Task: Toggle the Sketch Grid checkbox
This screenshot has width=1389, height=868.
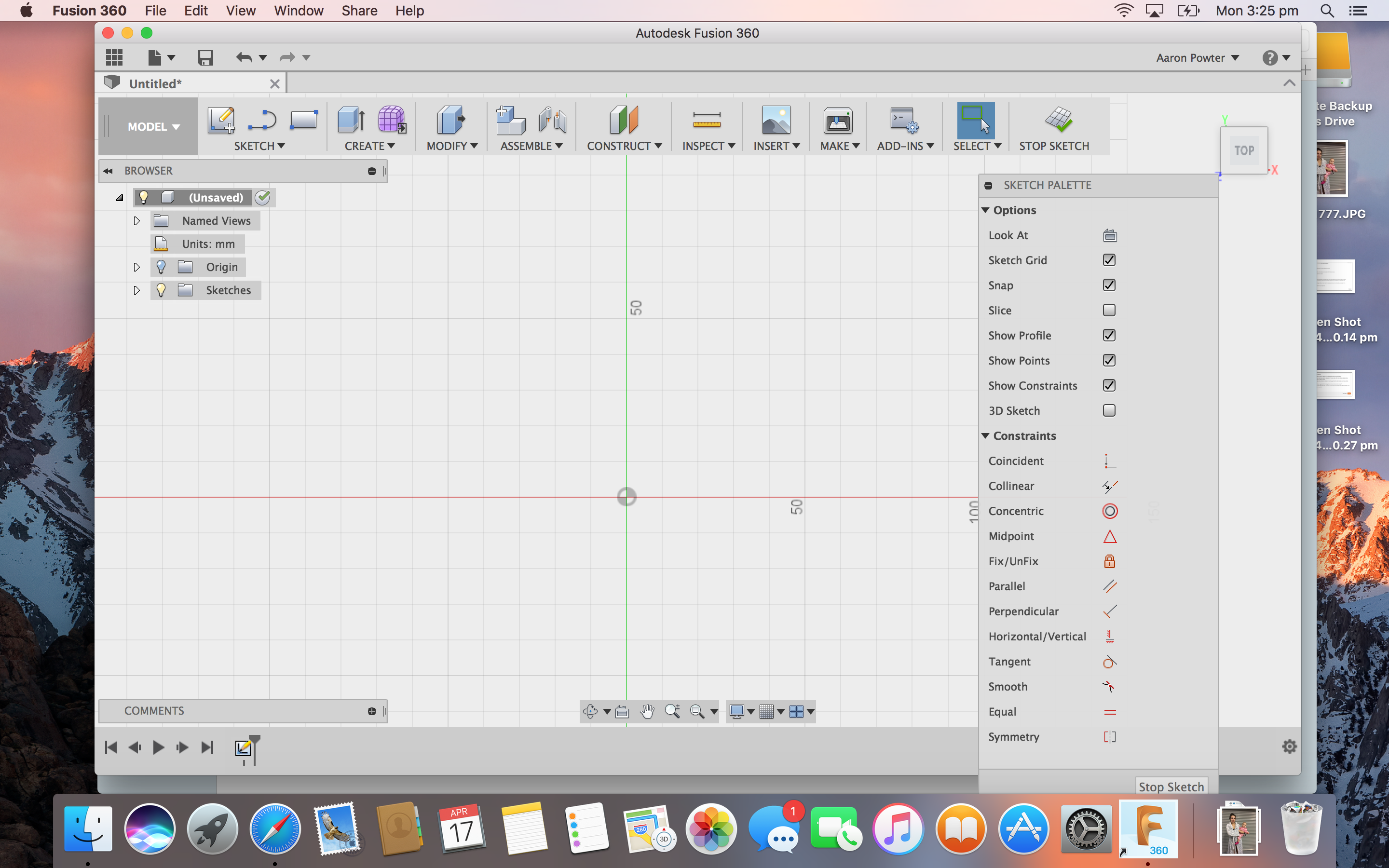Action: pos(1109,259)
